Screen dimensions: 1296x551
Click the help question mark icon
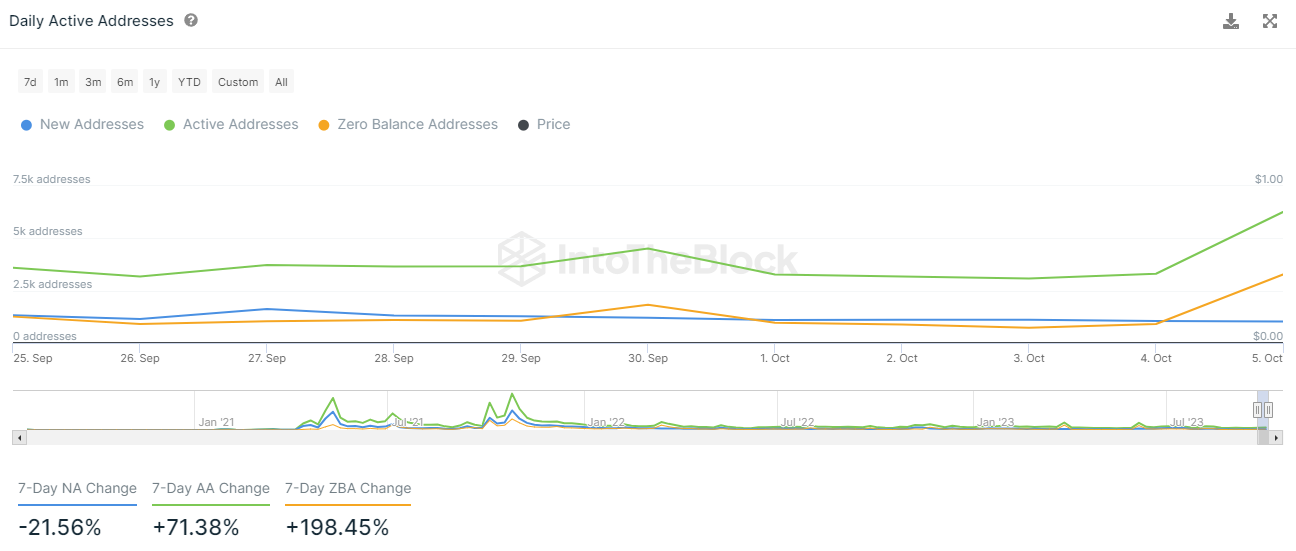tap(191, 21)
